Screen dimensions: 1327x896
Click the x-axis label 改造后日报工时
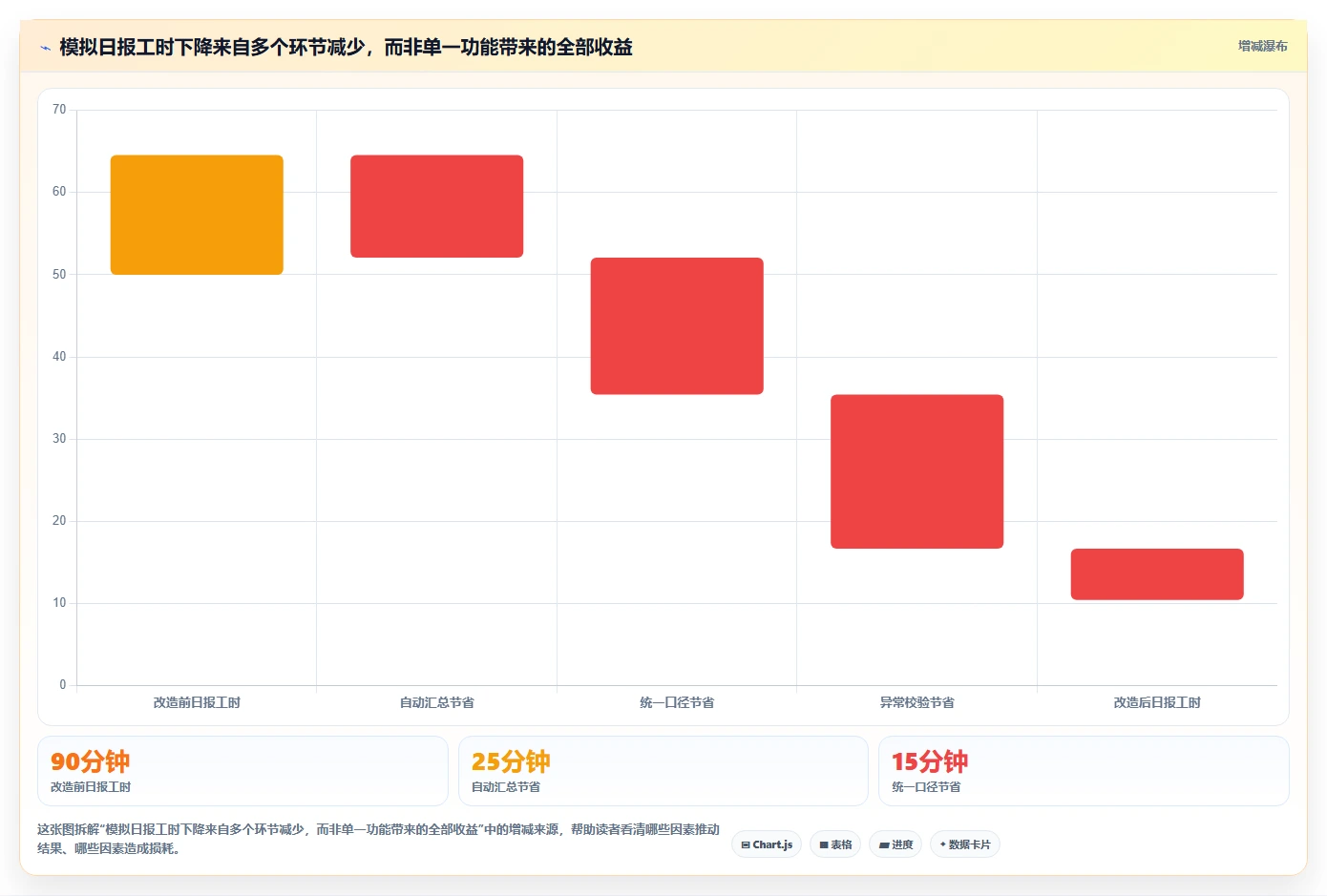[1157, 702]
